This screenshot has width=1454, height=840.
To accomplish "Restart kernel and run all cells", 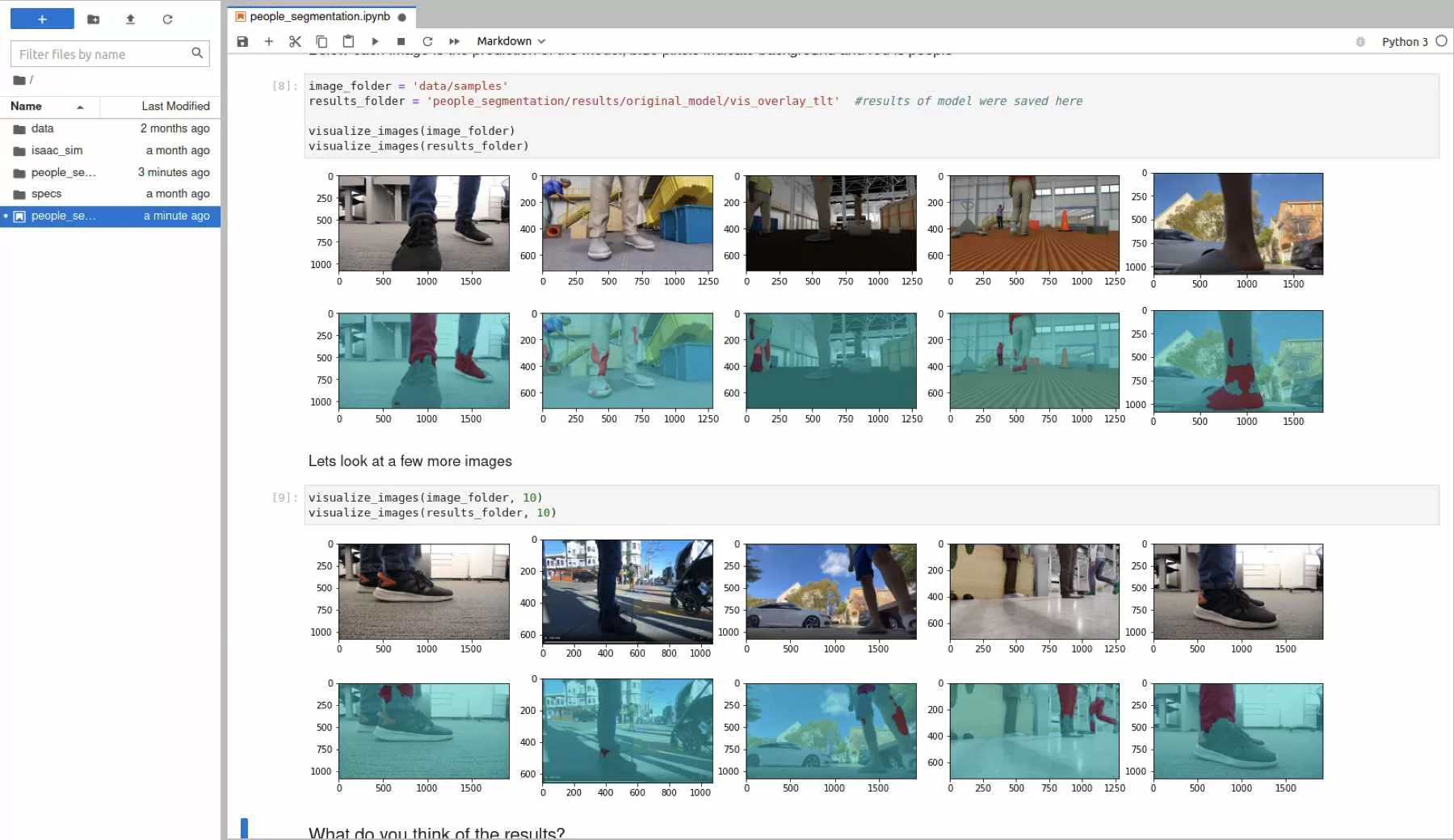I will coord(454,41).
